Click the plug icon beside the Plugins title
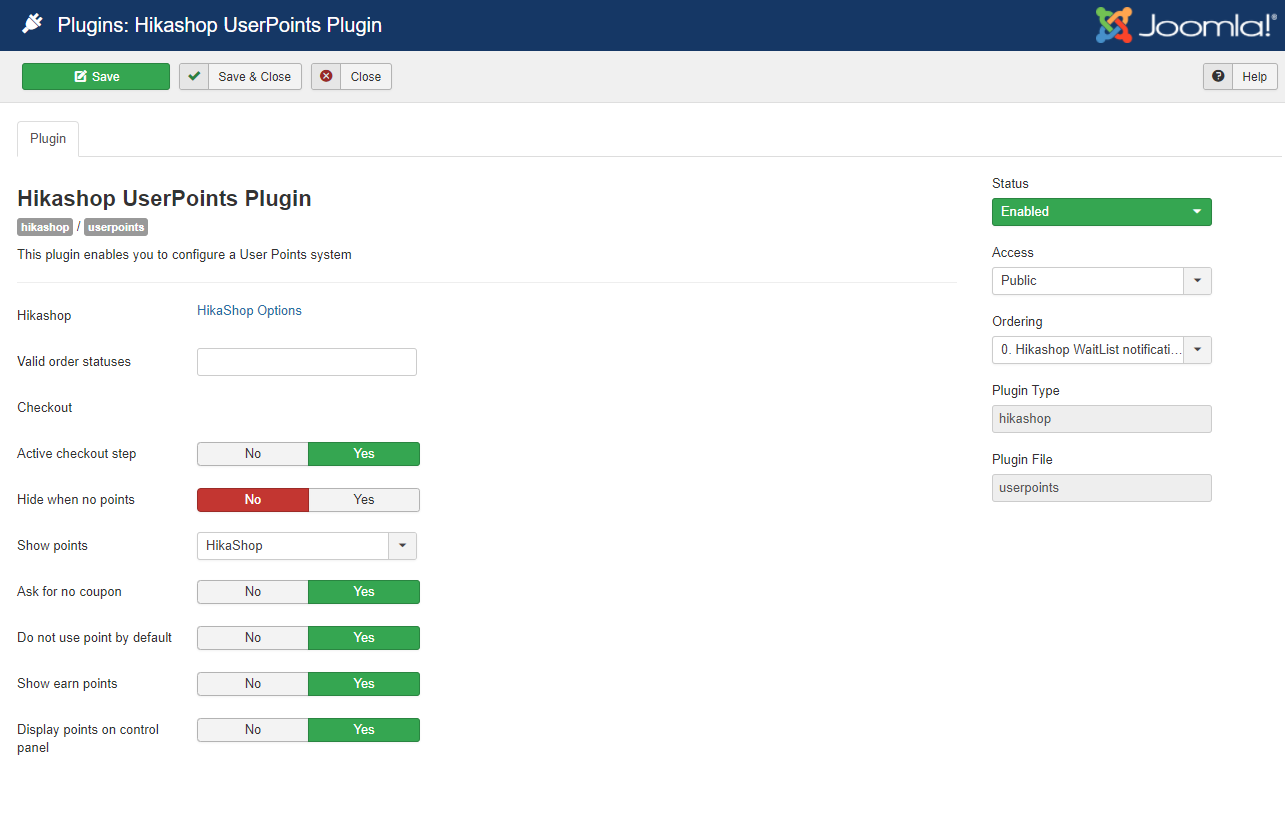Image resolution: width=1285 pixels, height=836 pixels. (33, 25)
